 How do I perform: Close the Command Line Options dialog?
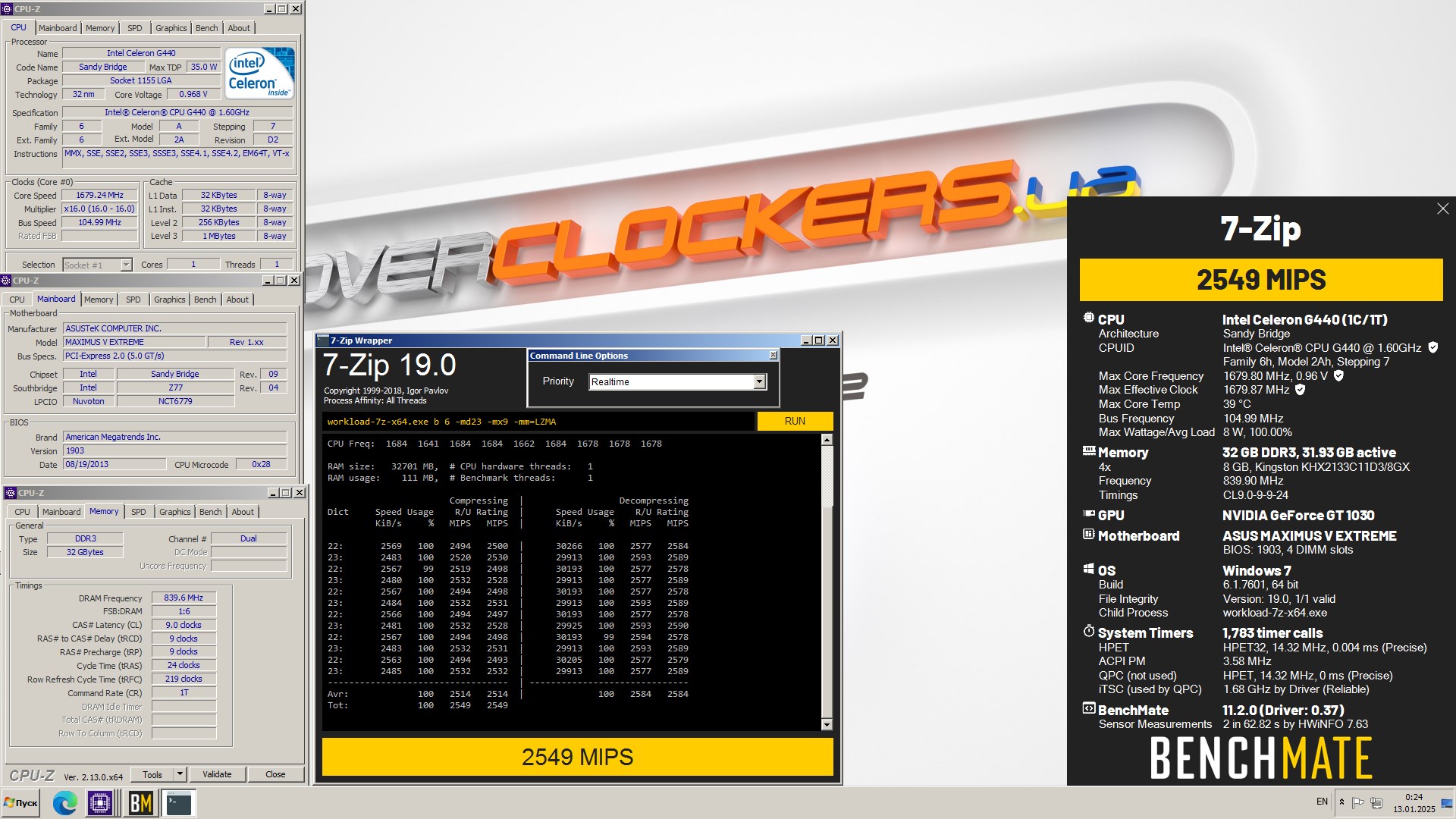(x=773, y=355)
